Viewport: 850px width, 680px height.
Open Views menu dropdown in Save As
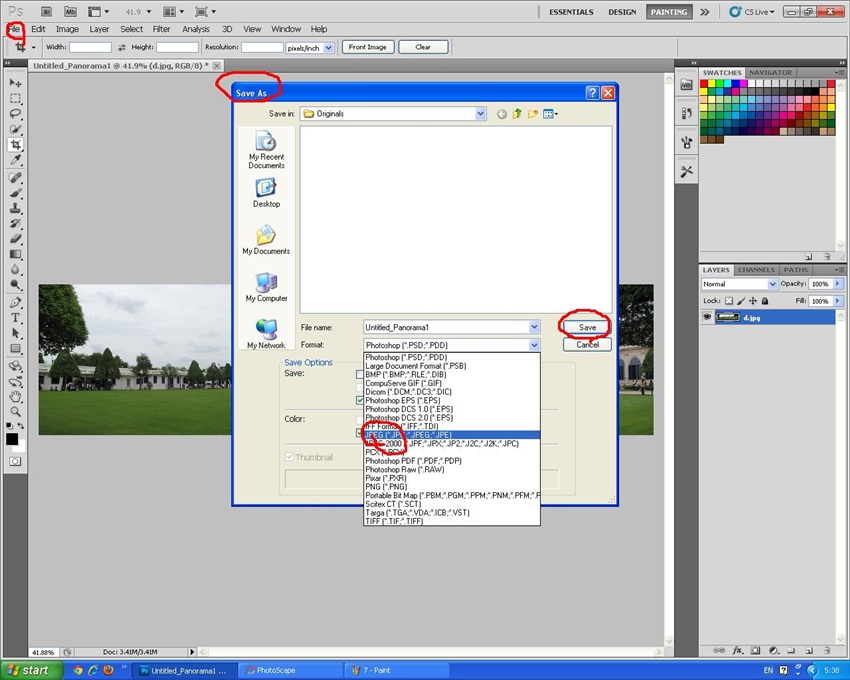(550, 114)
